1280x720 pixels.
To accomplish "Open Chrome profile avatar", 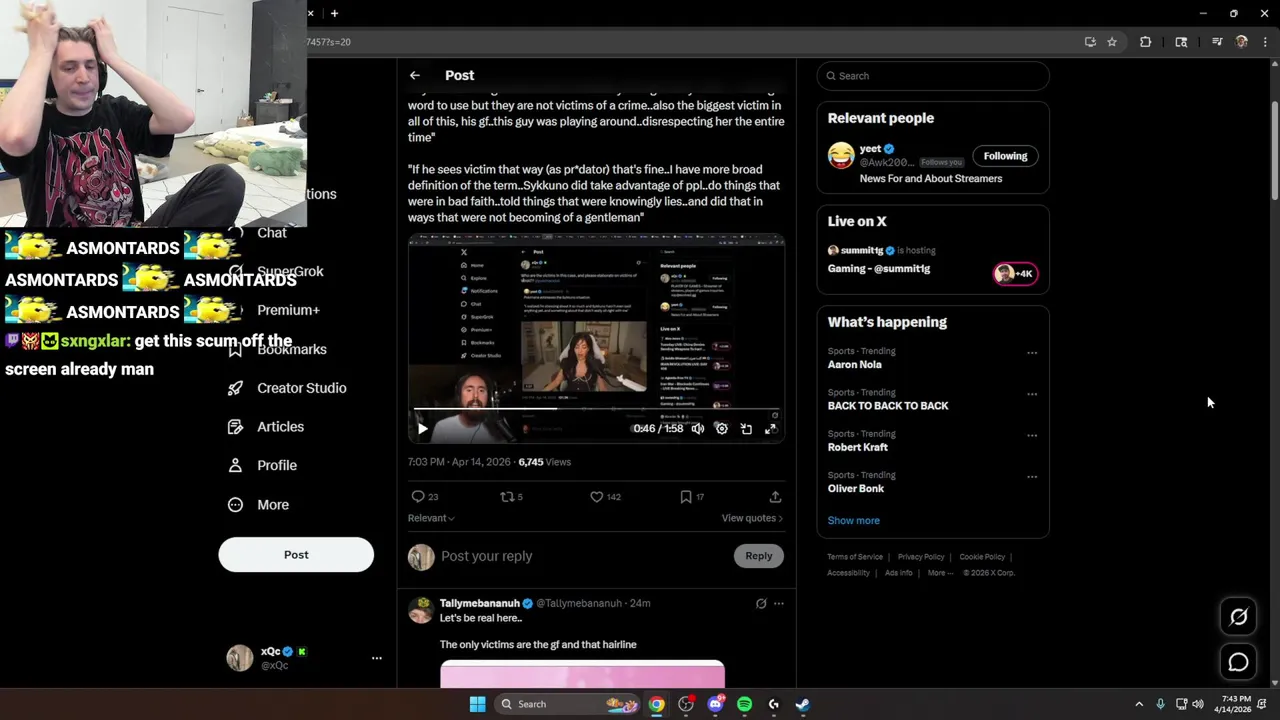I will 1241,42.
